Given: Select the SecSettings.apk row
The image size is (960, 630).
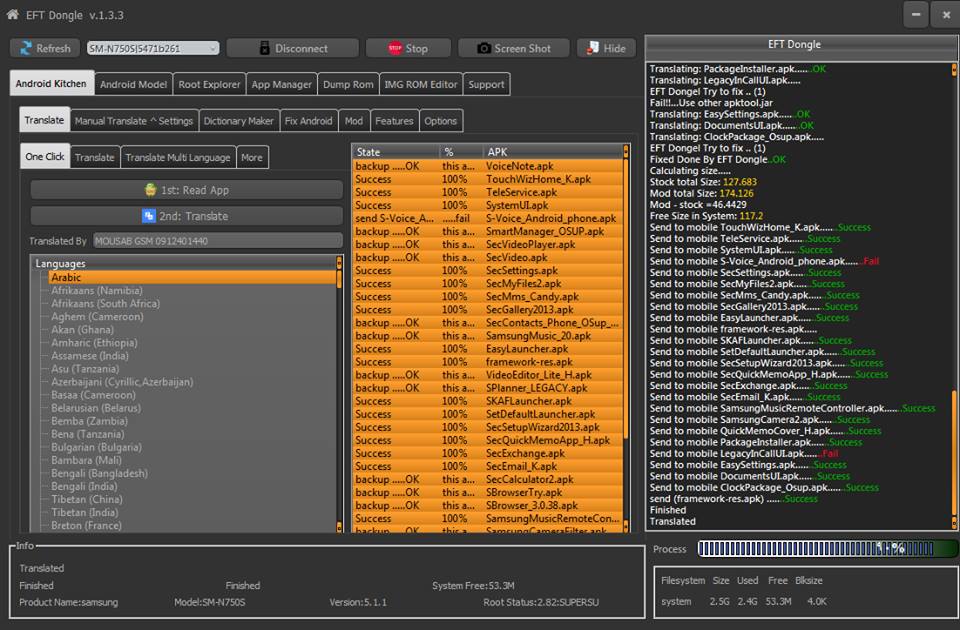Looking at the screenshot, I should point(488,270).
